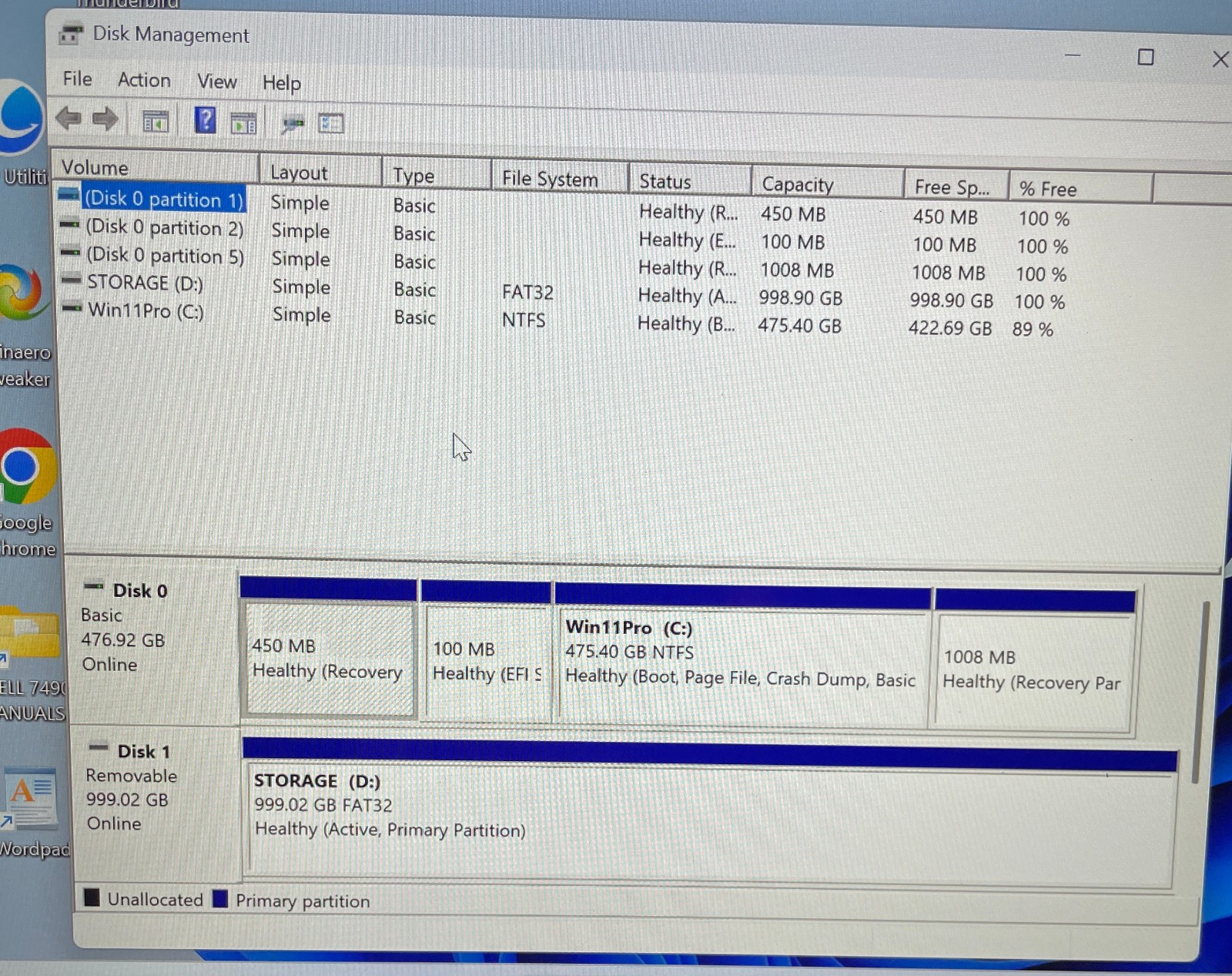The image size is (1232, 976).
Task: Toggle the Show/Hide Console Tree icon
Action: click(156, 121)
